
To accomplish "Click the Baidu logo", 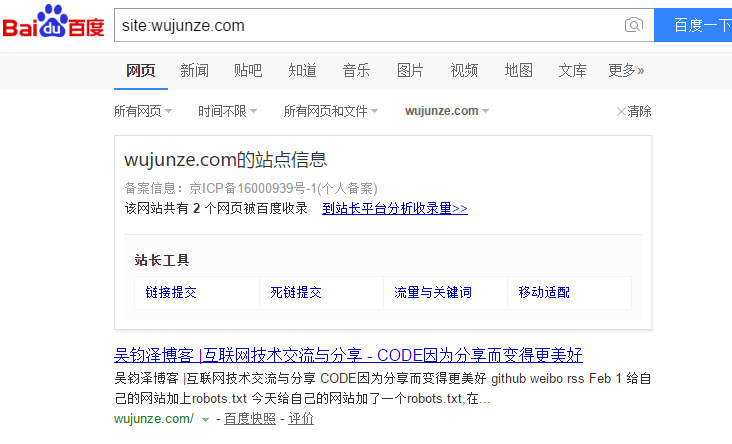I will pos(53,22).
